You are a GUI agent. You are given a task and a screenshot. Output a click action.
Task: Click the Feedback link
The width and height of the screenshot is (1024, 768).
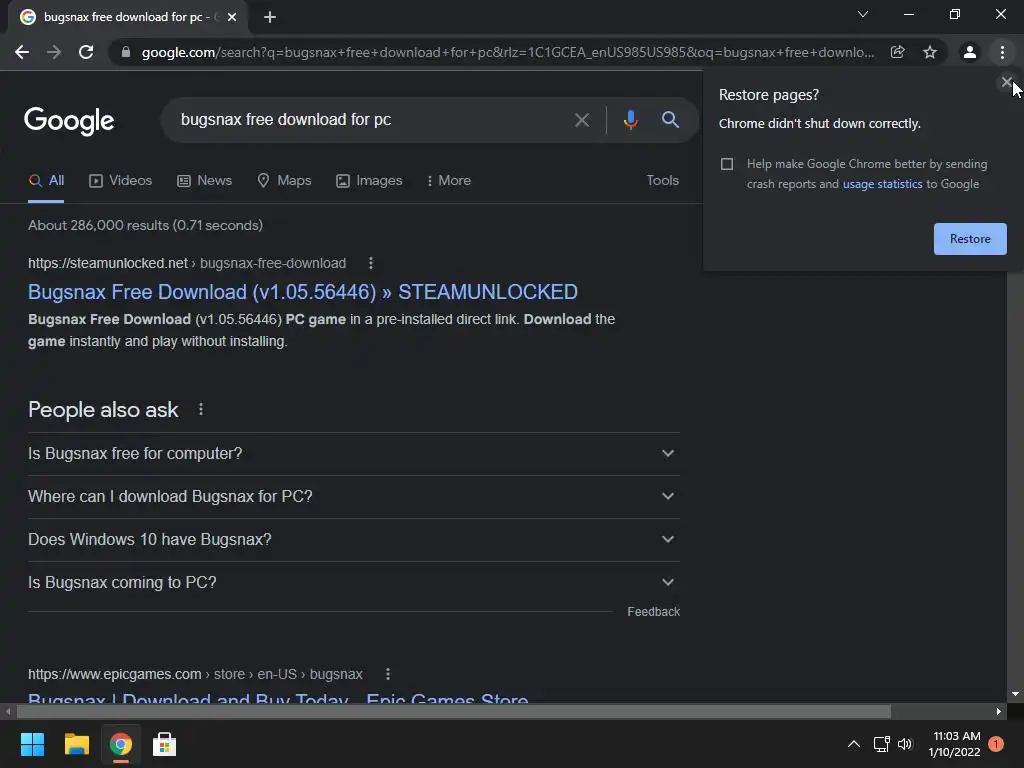[x=653, y=612]
